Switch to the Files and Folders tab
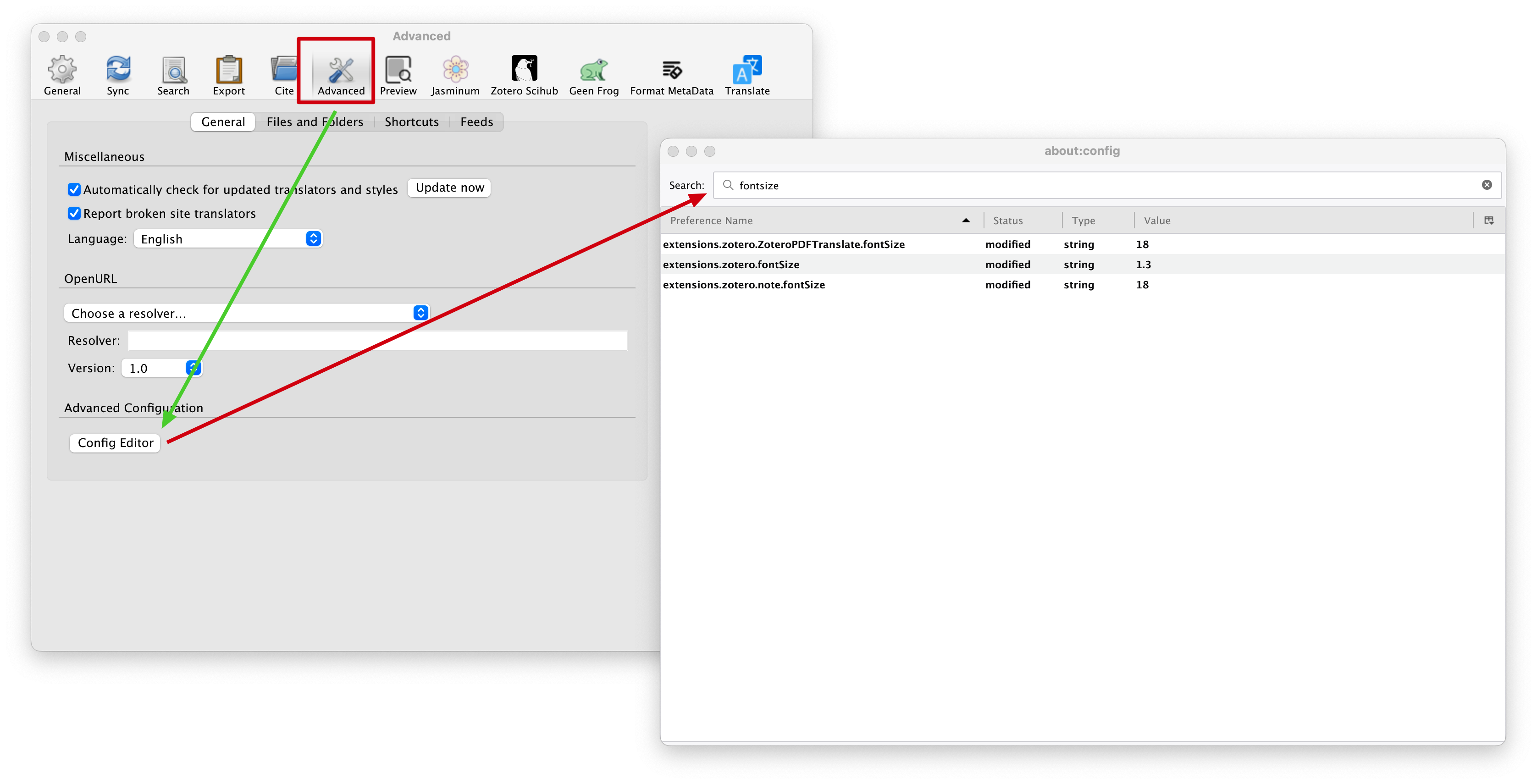The height and width of the screenshot is (784, 1537). (x=315, y=121)
